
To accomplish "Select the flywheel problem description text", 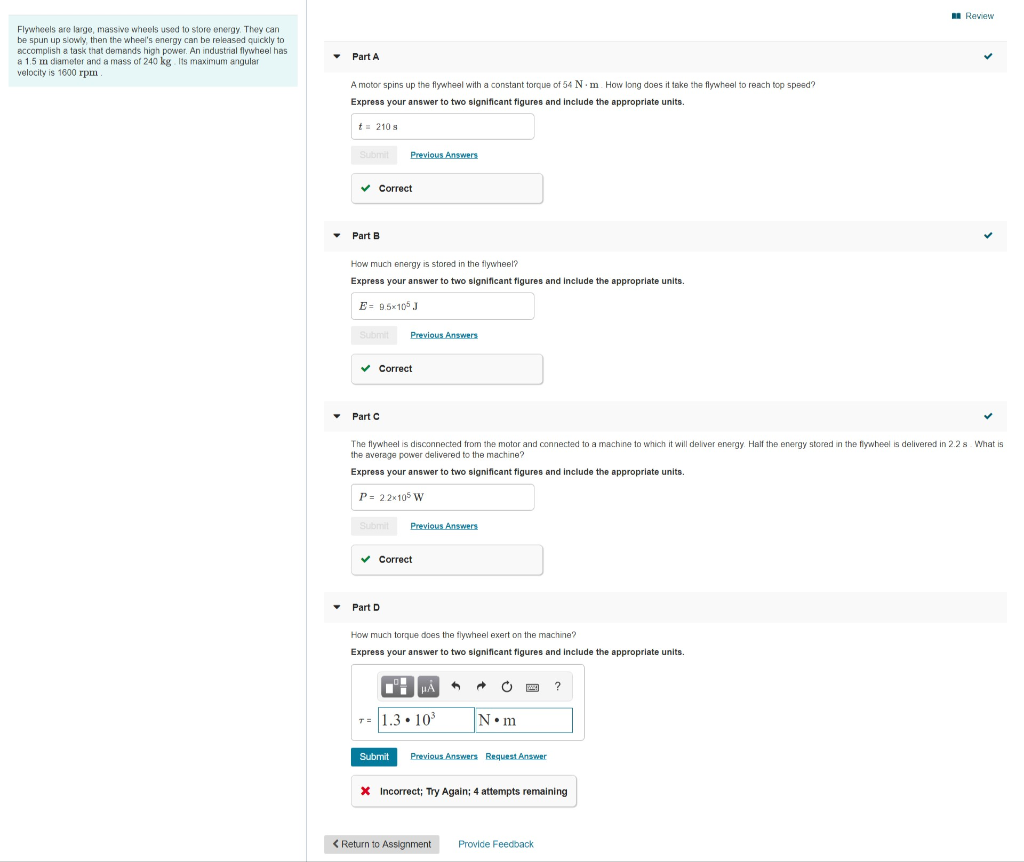I will click(153, 51).
